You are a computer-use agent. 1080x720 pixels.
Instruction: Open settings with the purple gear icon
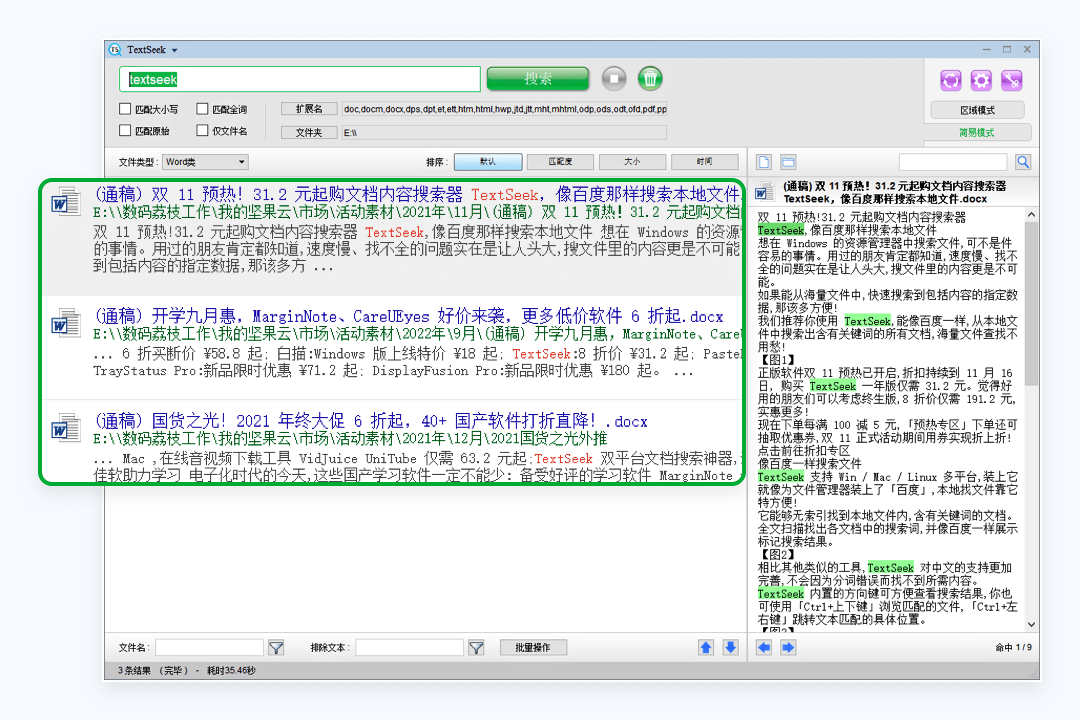click(981, 81)
